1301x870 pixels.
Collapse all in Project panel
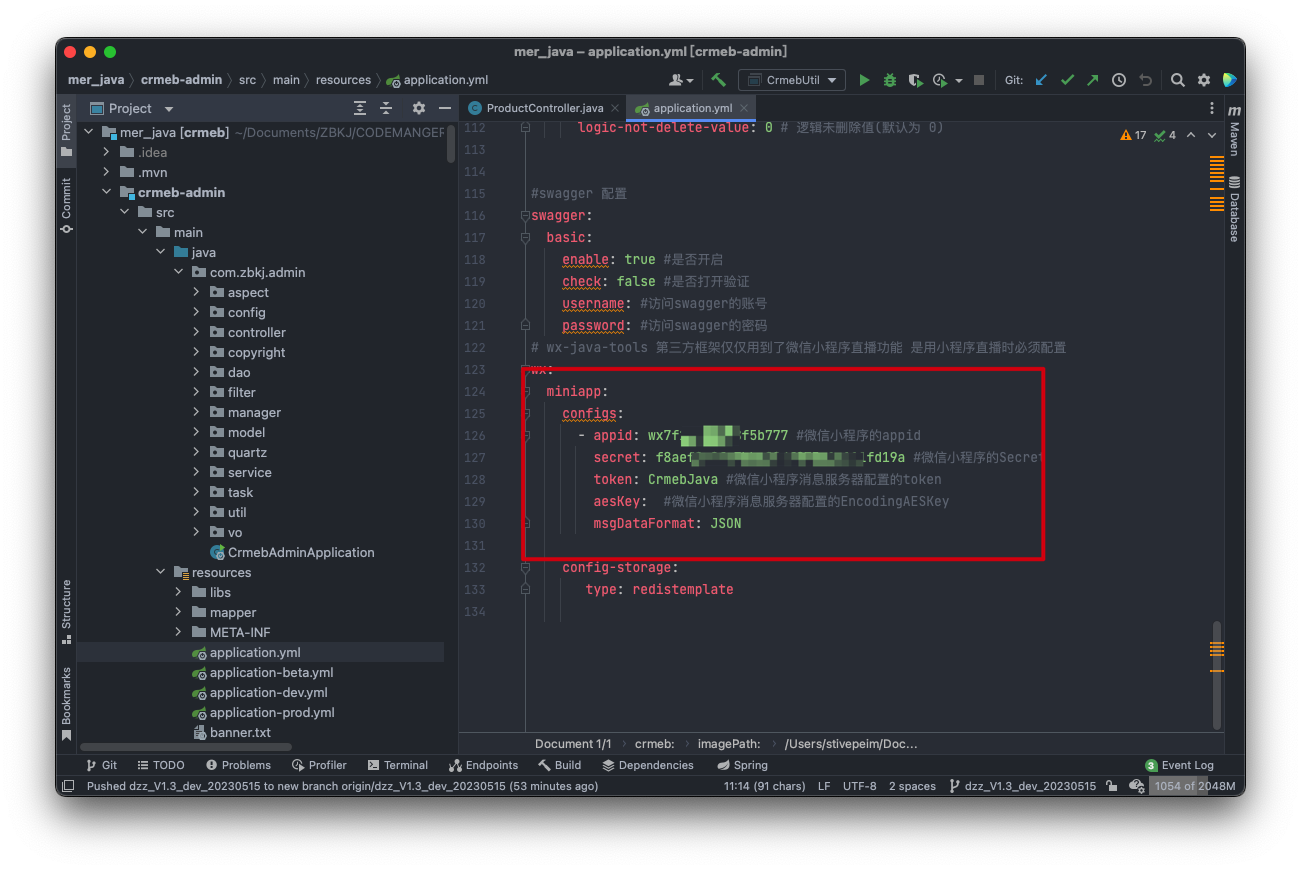click(386, 108)
